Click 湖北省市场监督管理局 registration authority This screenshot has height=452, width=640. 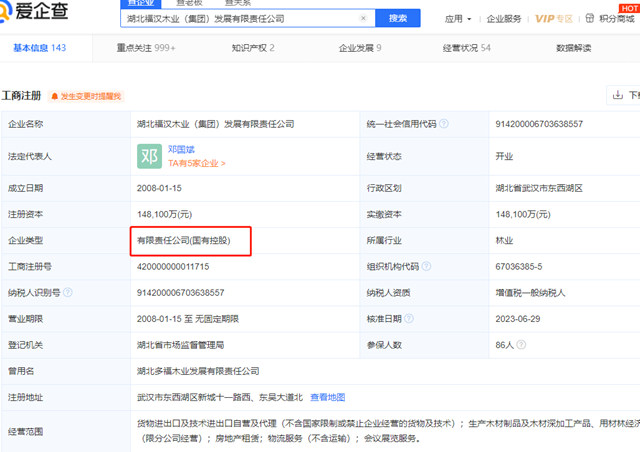coord(180,345)
